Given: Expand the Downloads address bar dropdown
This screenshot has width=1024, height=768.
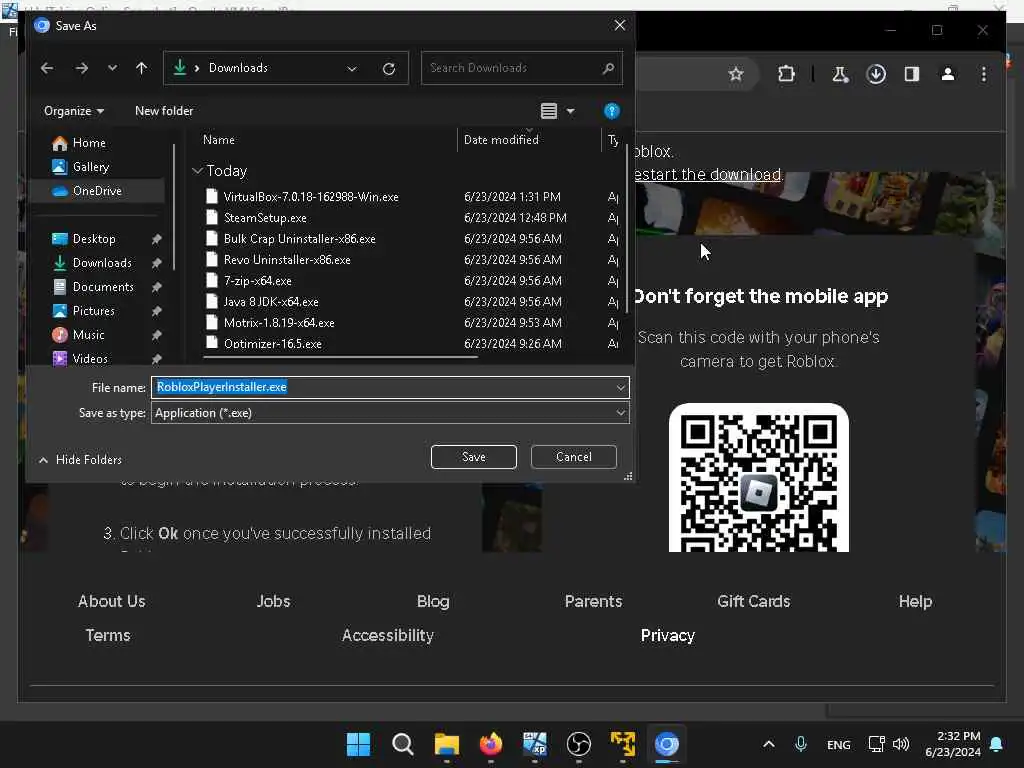Looking at the screenshot, I should coord(352,69).
